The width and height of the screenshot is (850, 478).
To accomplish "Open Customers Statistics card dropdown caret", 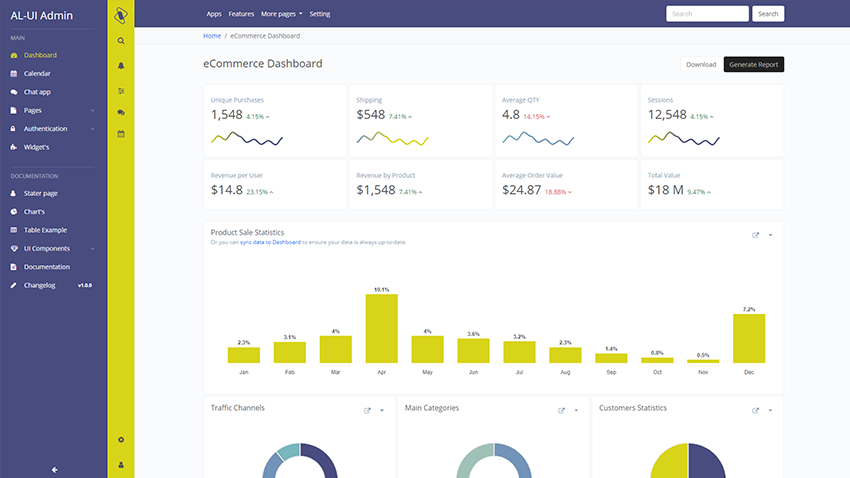I will (x=770, y=410).
